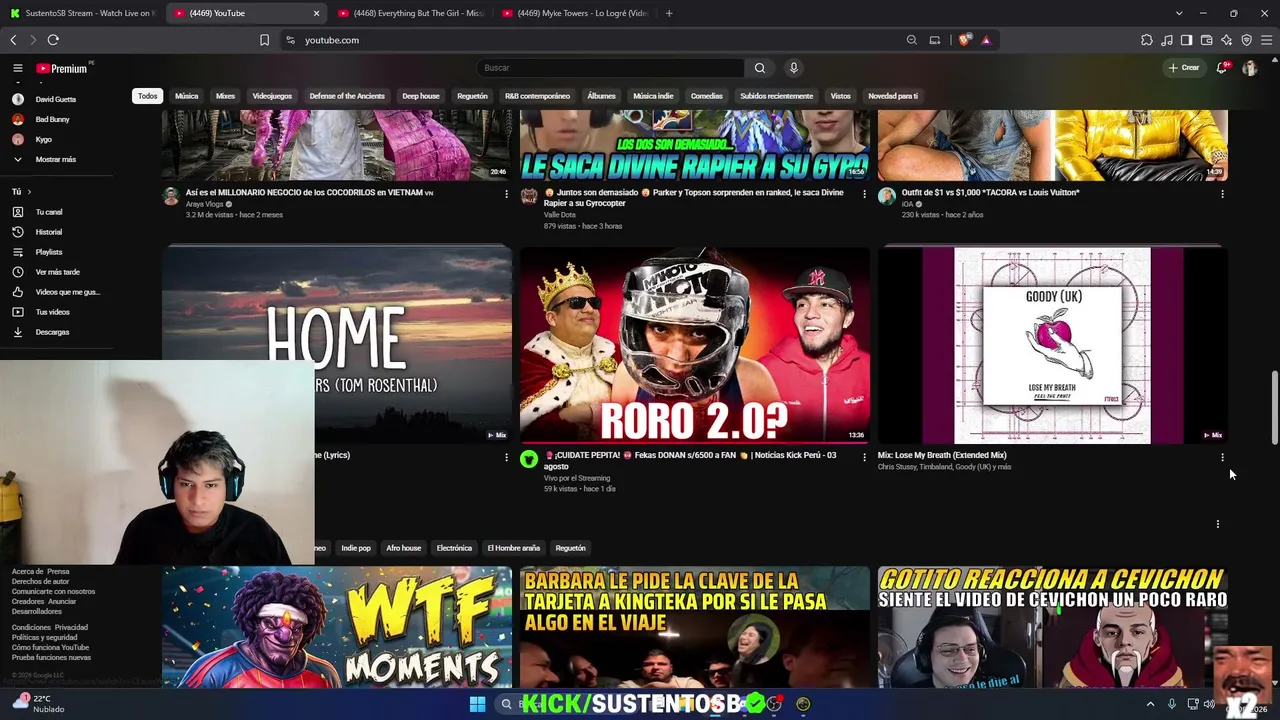Show hidden system tray icons
The height and width of the screenshot is (720, 1280).
point(1150,704)
